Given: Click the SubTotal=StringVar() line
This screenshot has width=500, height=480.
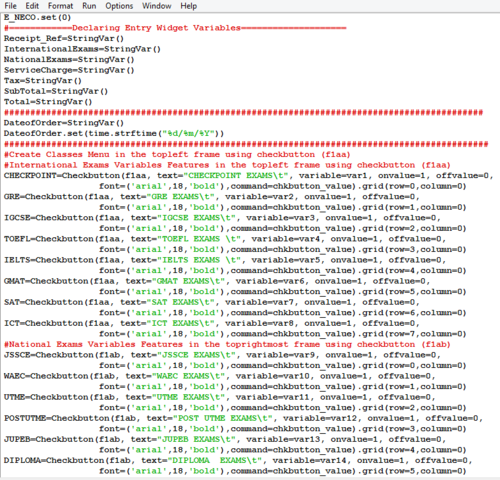Looking at the screenshot, I should (56, 92).
